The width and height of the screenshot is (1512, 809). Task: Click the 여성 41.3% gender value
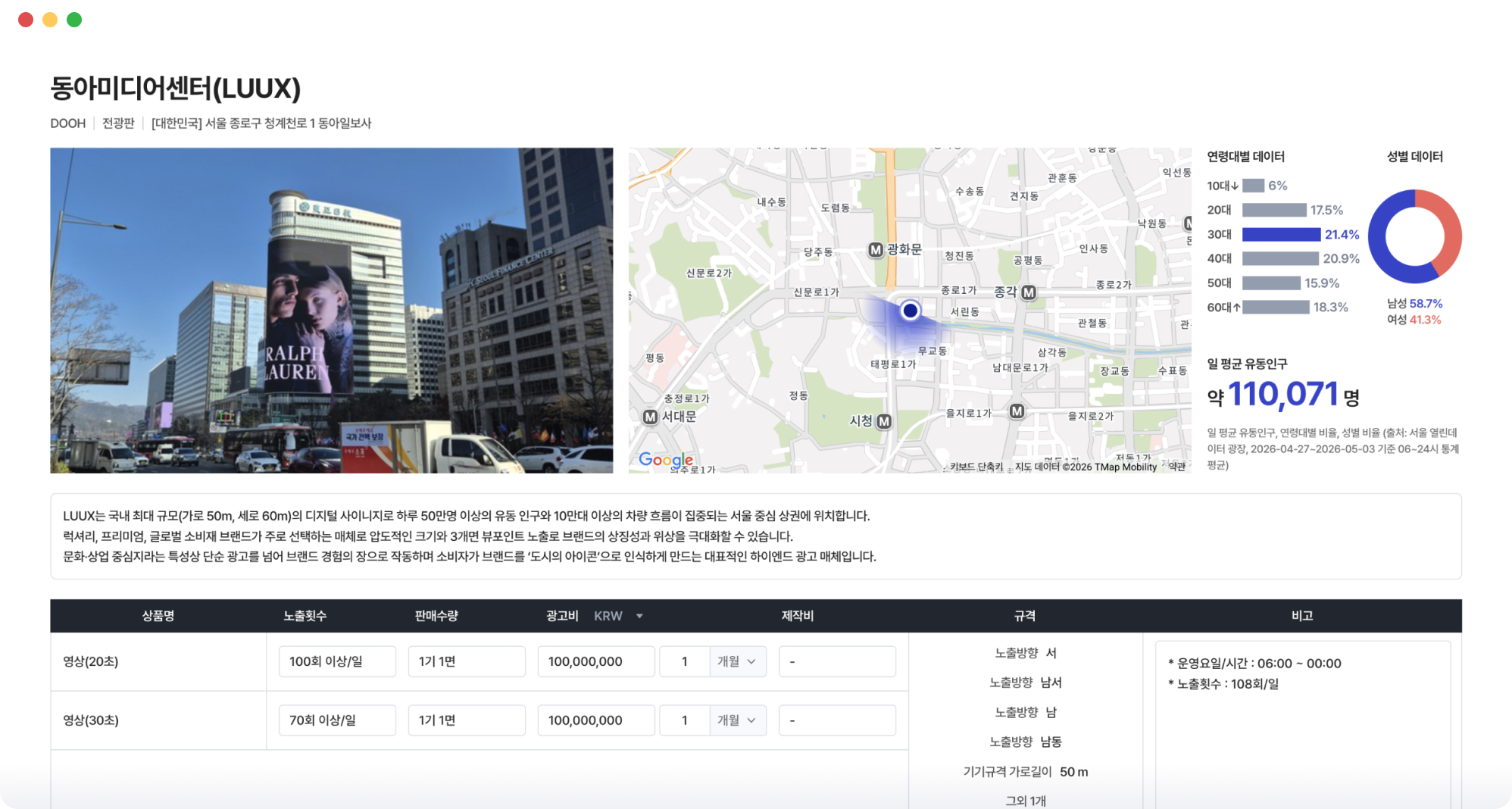1414,320
